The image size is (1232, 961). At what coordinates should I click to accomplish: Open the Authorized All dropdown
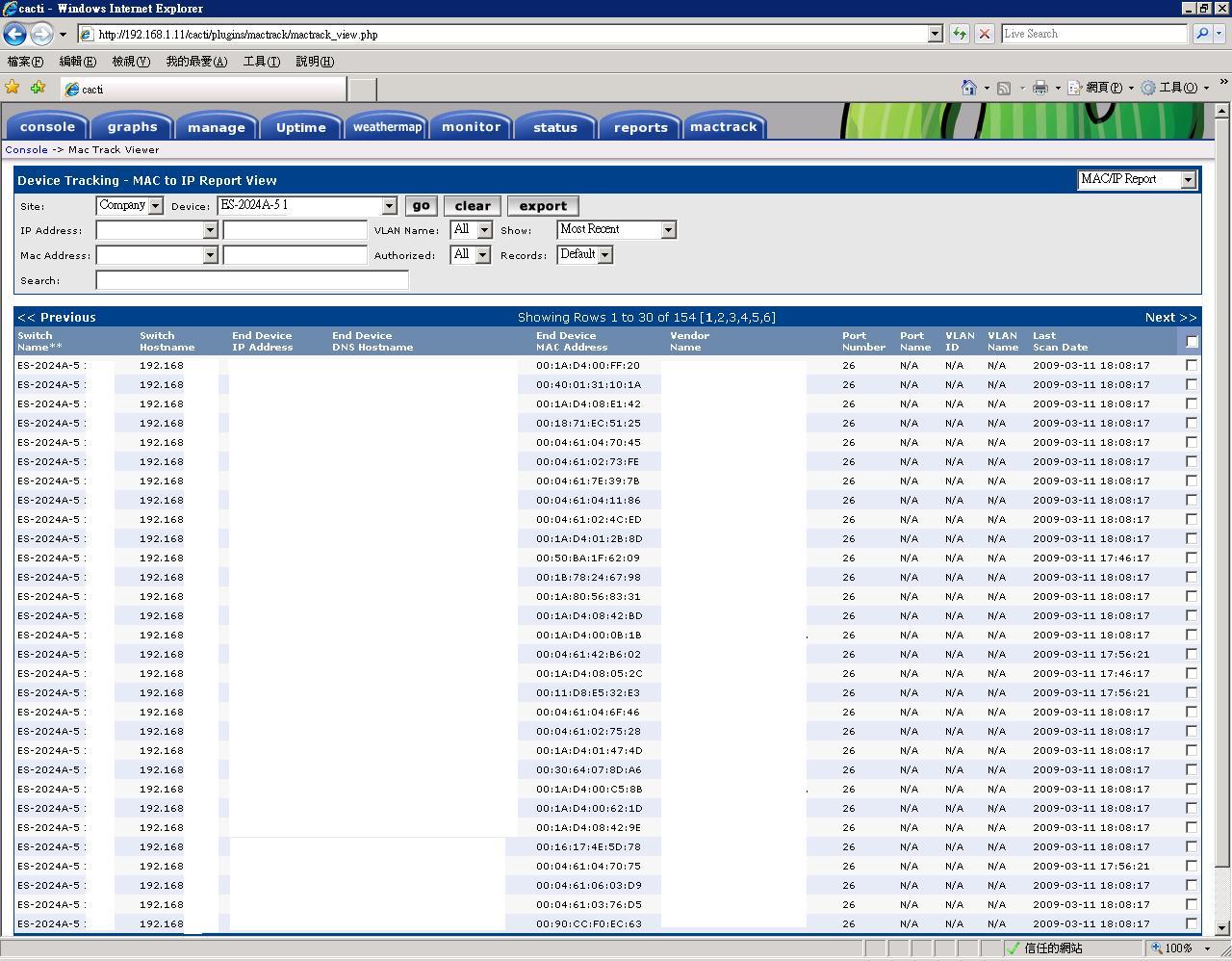point(471,254)
